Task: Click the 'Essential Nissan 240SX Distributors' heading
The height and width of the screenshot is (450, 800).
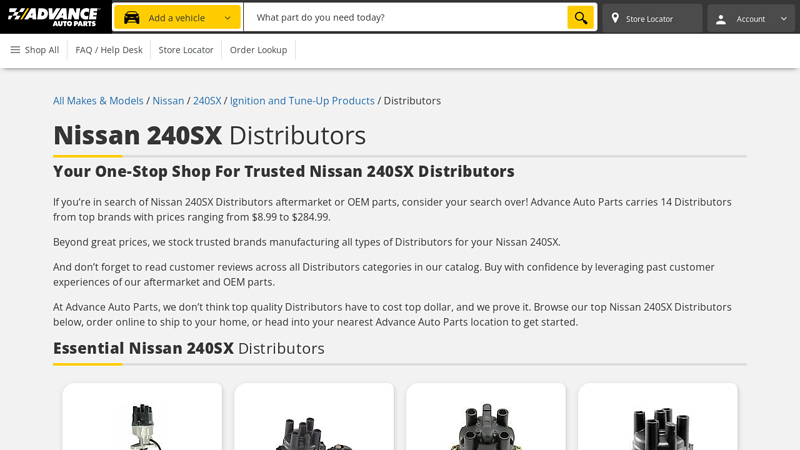Action: [189, 348]
